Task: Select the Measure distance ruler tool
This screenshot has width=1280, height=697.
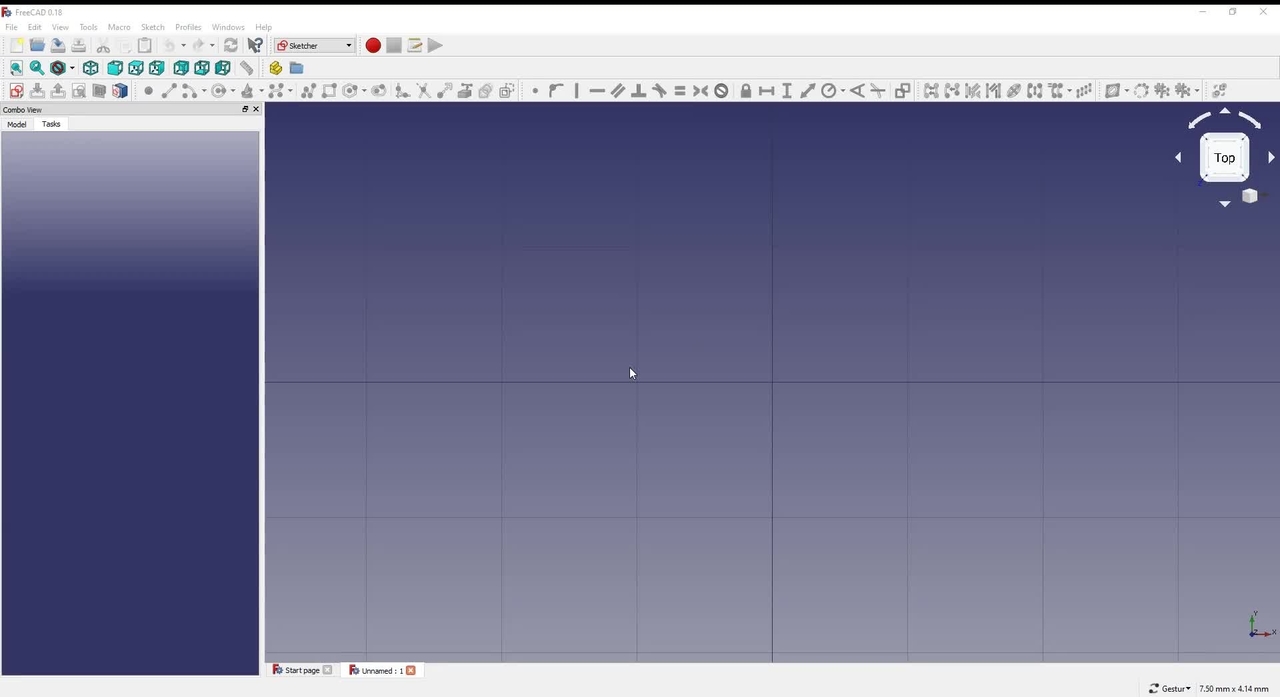Action: pos(246,68)
